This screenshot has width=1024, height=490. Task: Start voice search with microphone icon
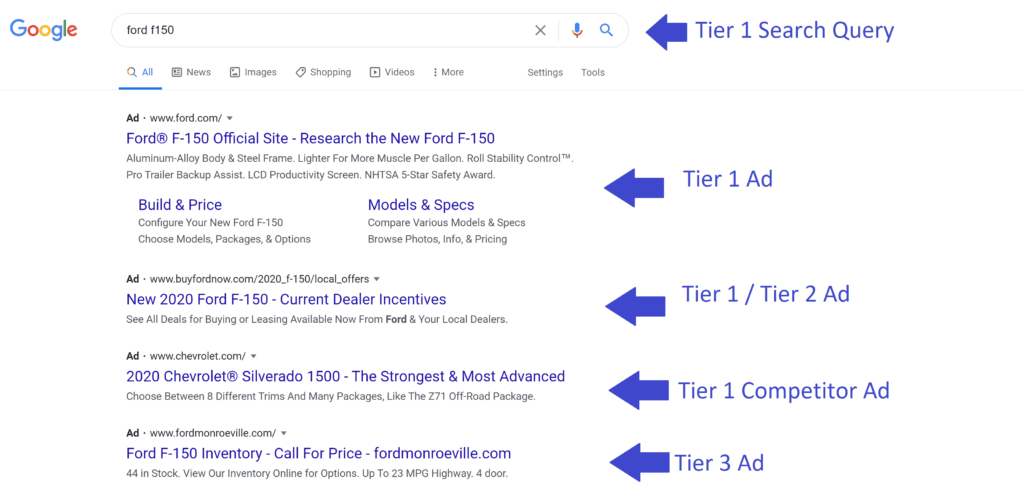[576, 30]
